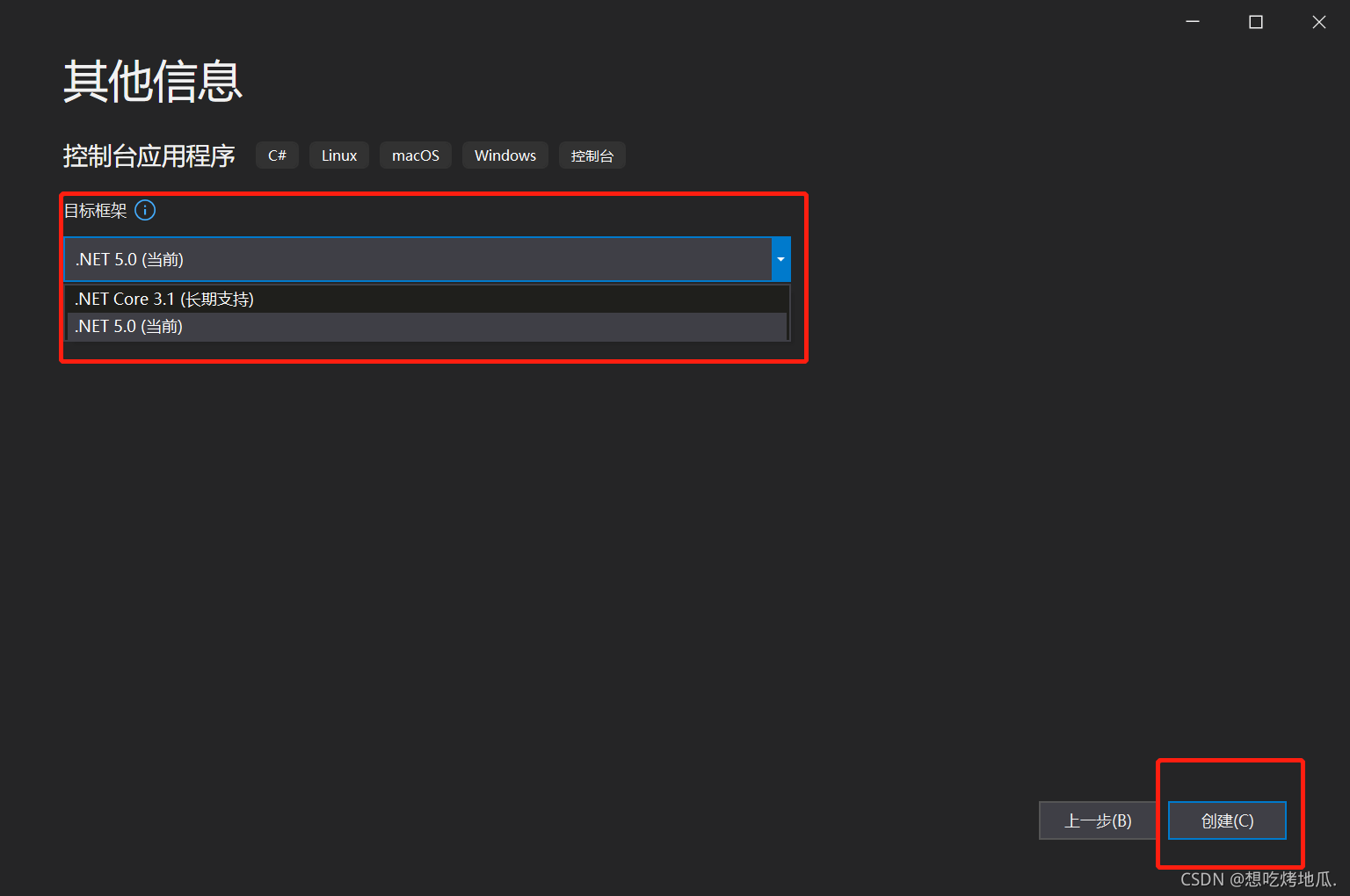Go back with 上一步(B) button
The width and height of the screenshot is (1350, 896).
1098,820
